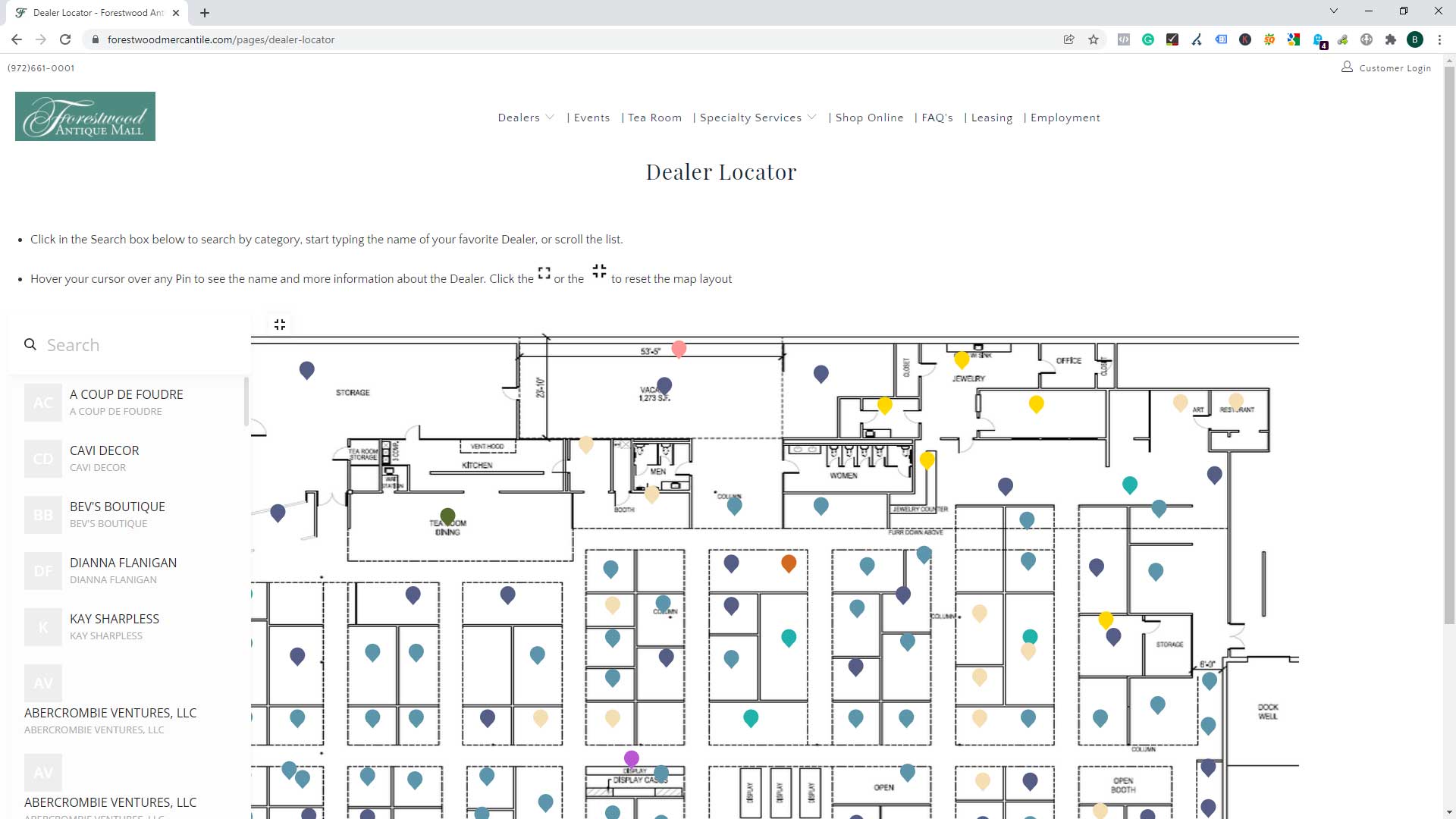1456x819 pixels.
Task: Select the Dealers menu item
Action: [518, 117]
